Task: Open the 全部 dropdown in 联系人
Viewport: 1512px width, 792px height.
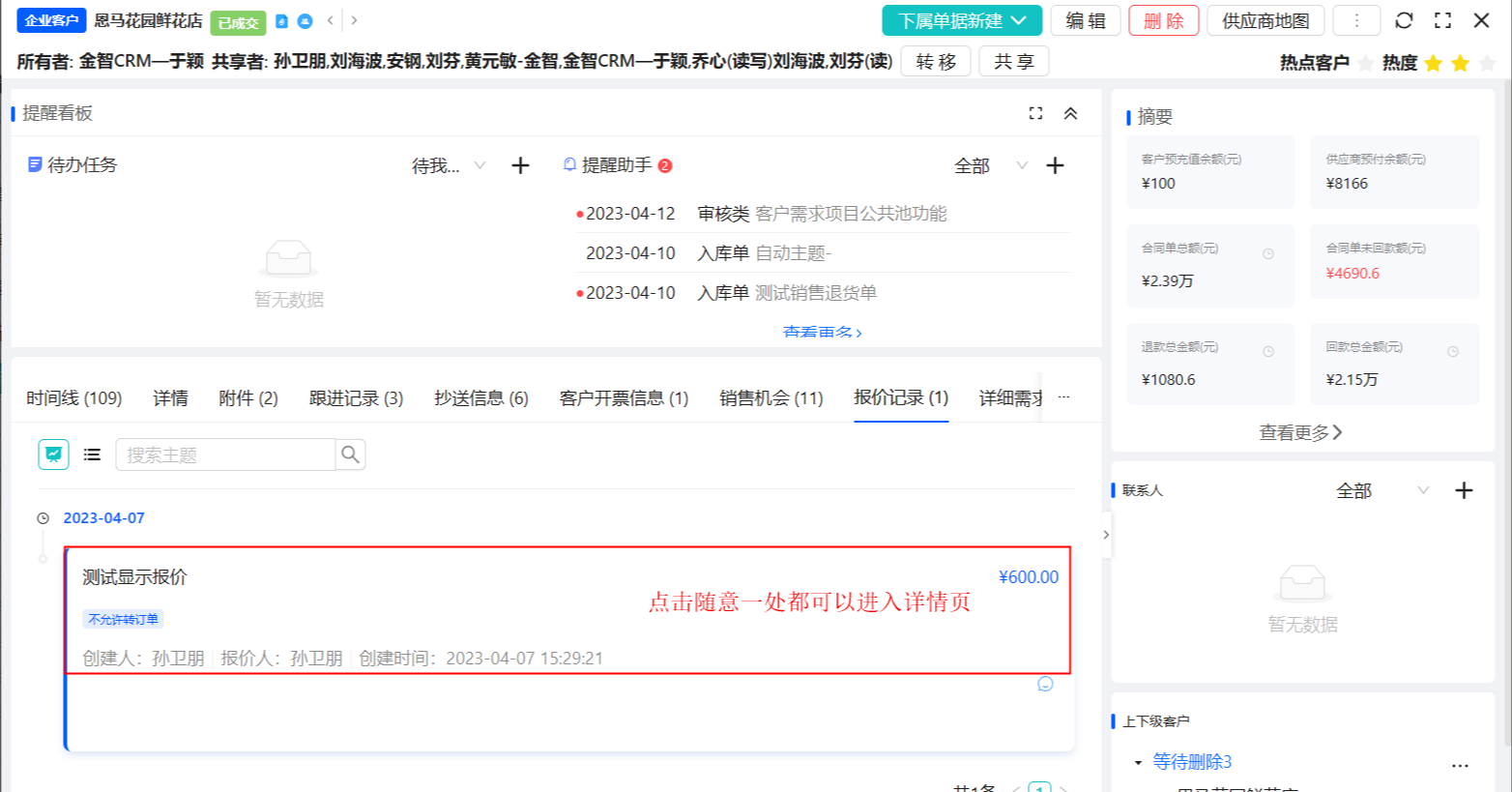Action: click(1382, 491)
